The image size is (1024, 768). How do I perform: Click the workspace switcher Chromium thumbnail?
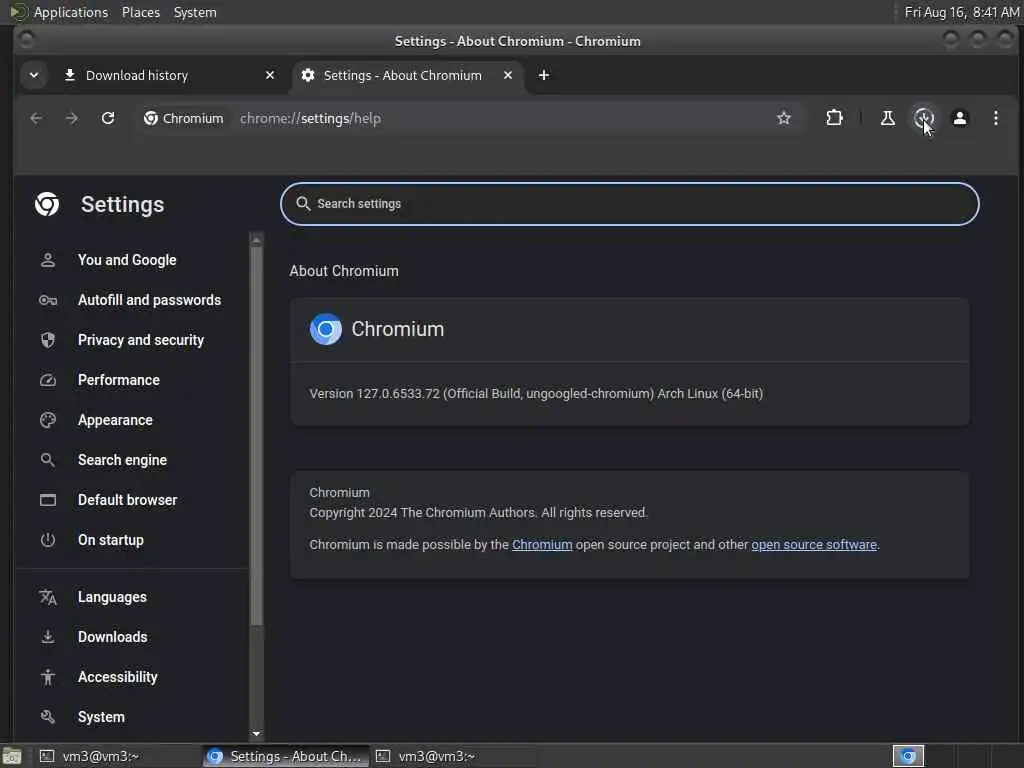pyautogui.click(x=908, y=756)
